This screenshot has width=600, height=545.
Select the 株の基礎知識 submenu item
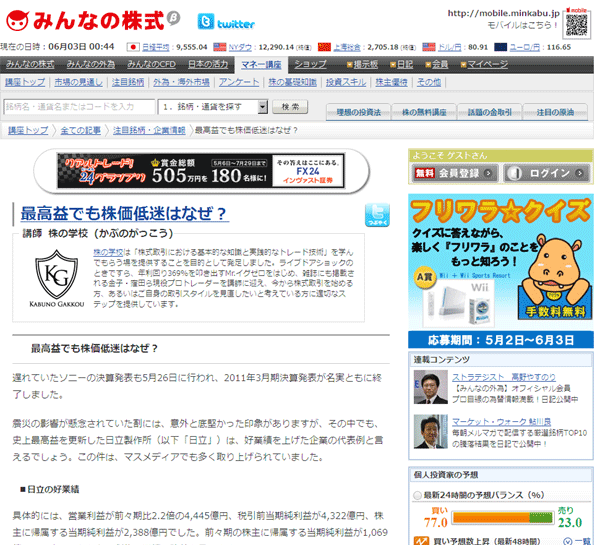click(291, 82)
